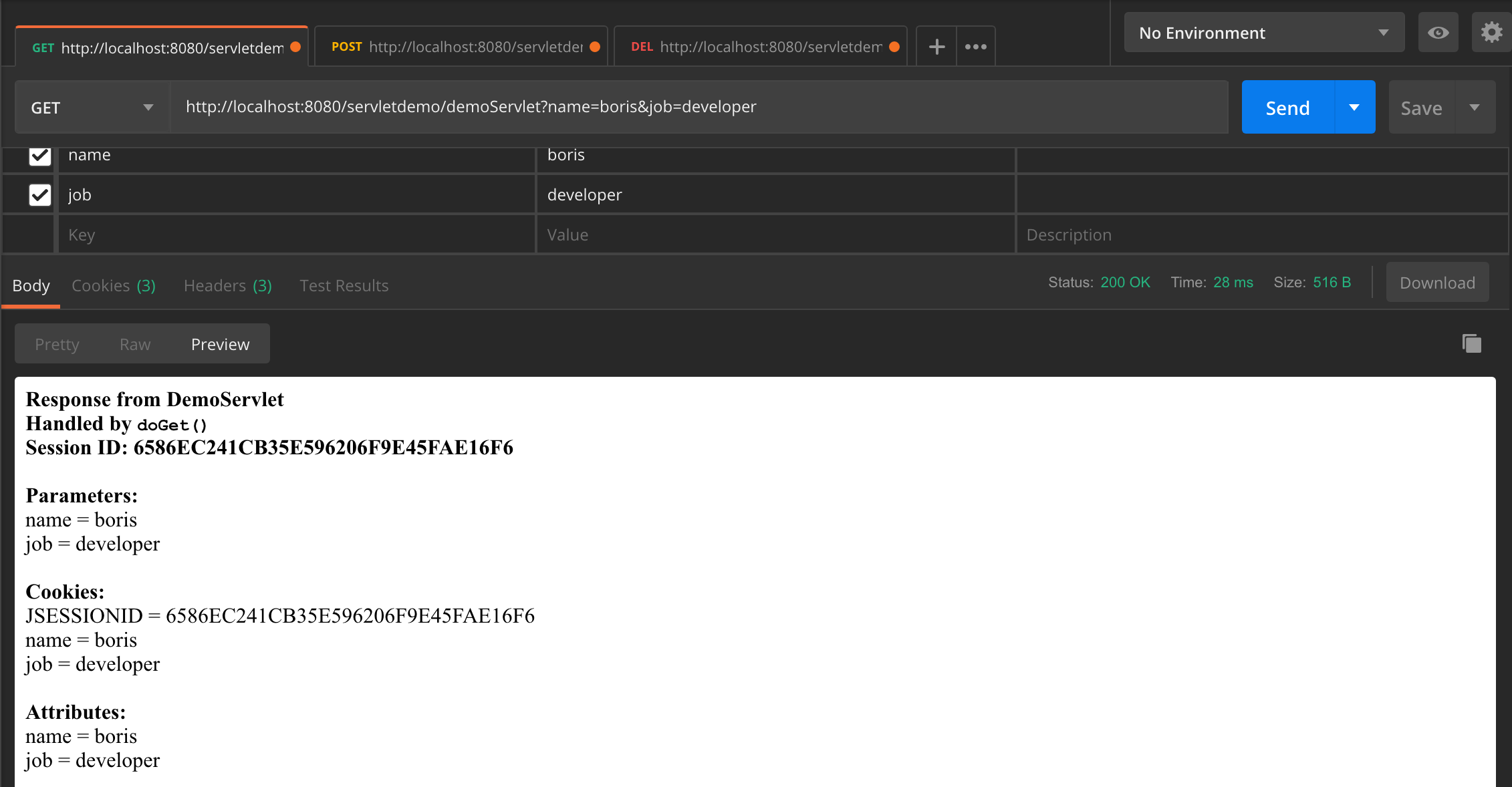This screenshot has width=1512, height=787.
Task: Click the ellipsis icon next to request tabs
Action: (x=976, y=46)
